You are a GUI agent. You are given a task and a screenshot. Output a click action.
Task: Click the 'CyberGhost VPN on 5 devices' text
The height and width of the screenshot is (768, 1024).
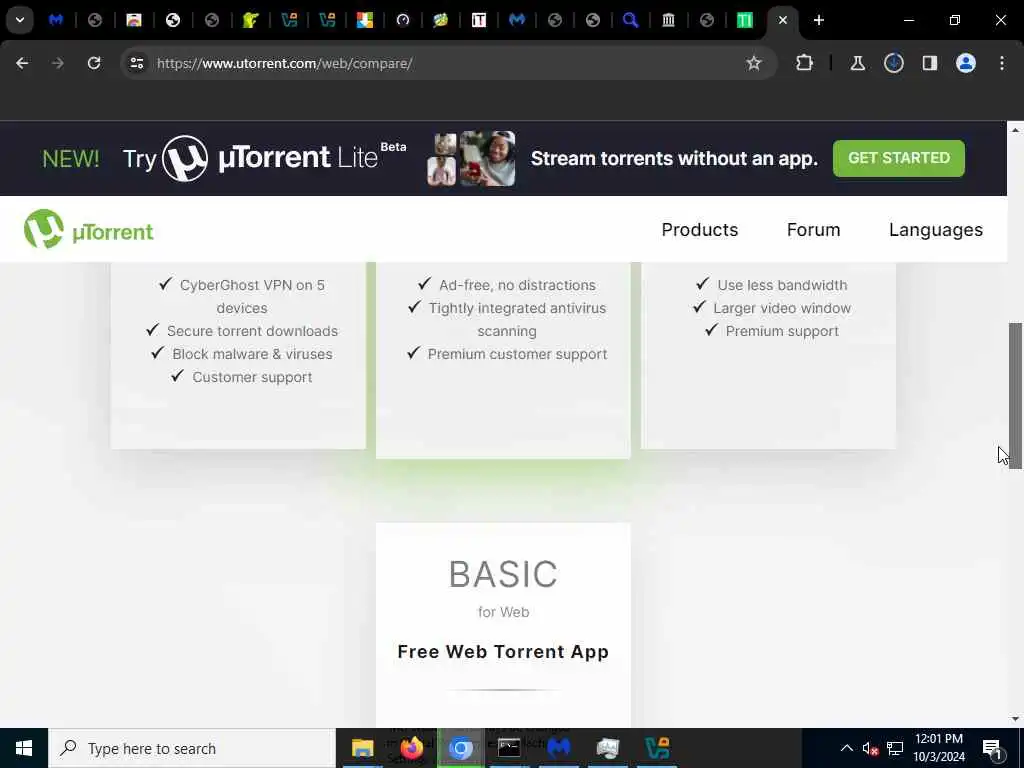[251, 296]
